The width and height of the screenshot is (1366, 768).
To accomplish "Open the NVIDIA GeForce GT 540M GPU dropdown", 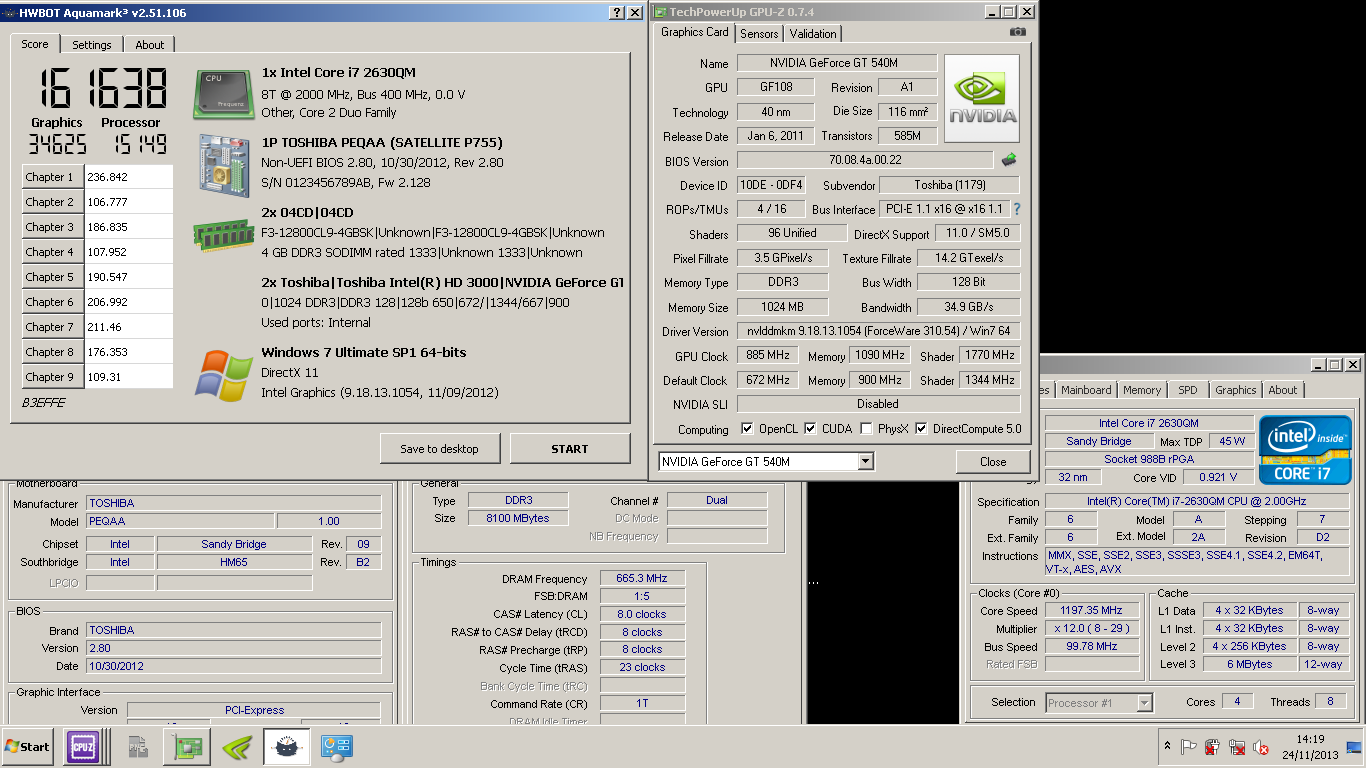I will tap(766, 461).
